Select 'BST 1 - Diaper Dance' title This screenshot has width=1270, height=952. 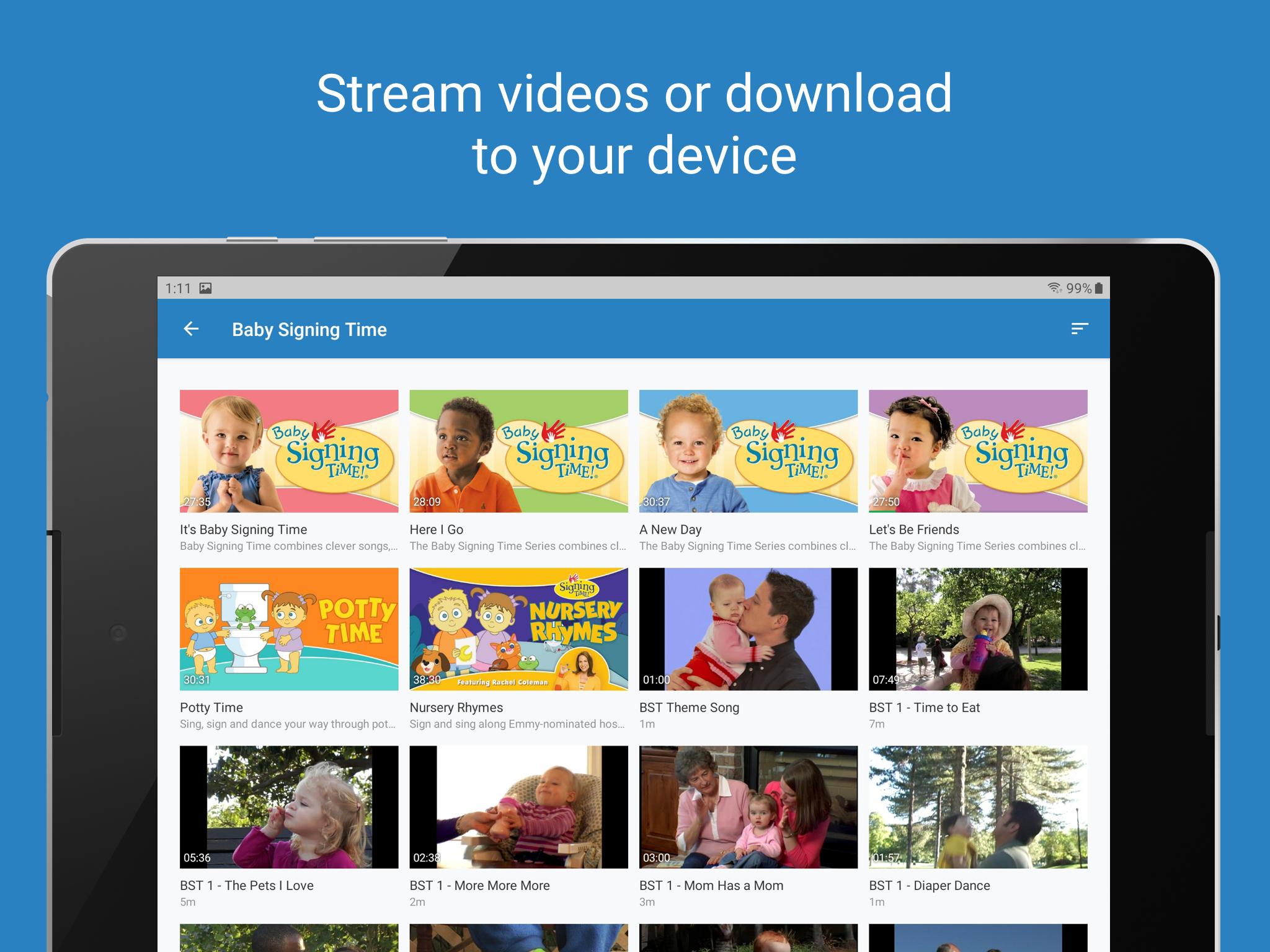(x=930, y=885)
